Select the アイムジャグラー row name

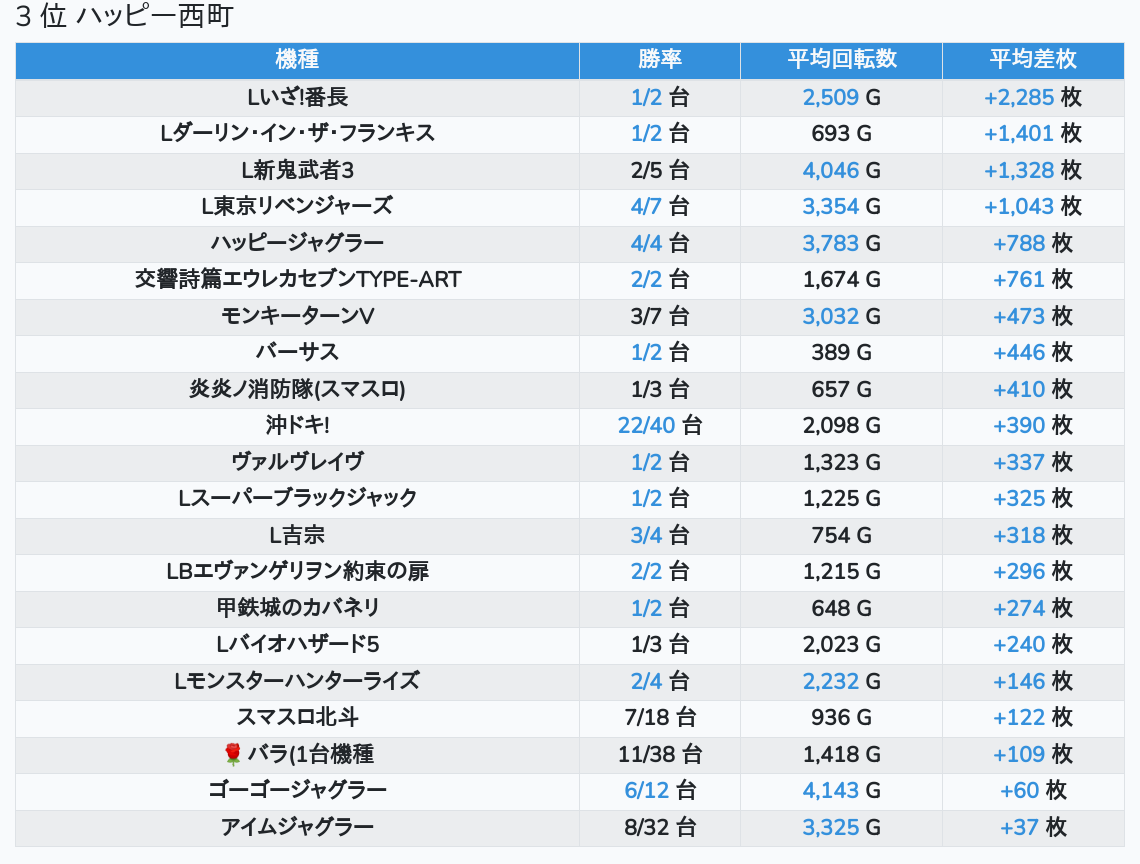pyautogui.click(x=297, y=827)
